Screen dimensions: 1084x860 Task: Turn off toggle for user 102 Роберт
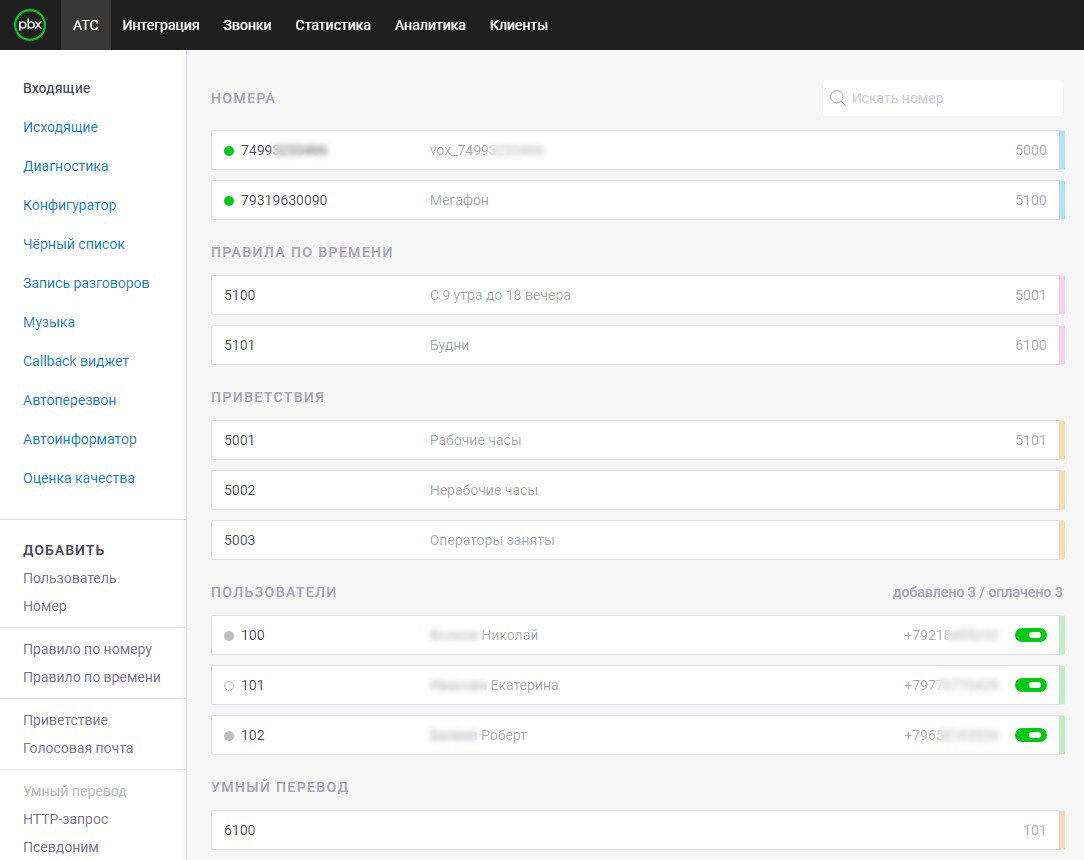click(x=1031, y=735)
